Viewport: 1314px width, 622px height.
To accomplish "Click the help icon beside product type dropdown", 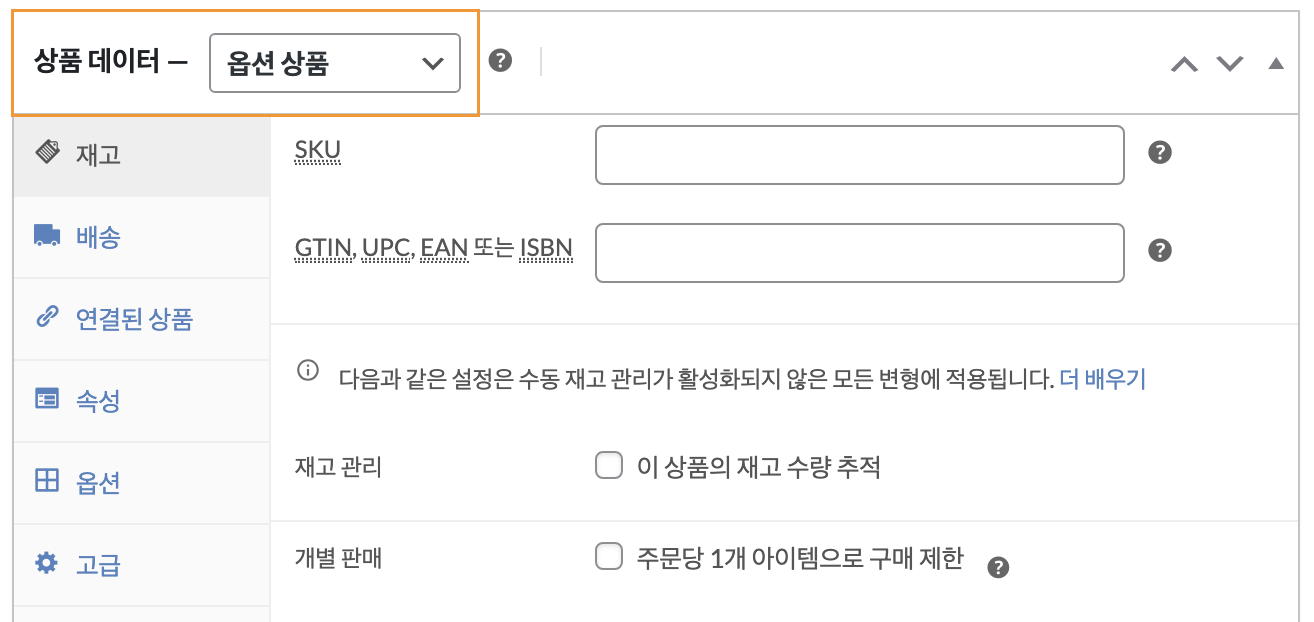I will pyautogui.click(x=500, y=61).
